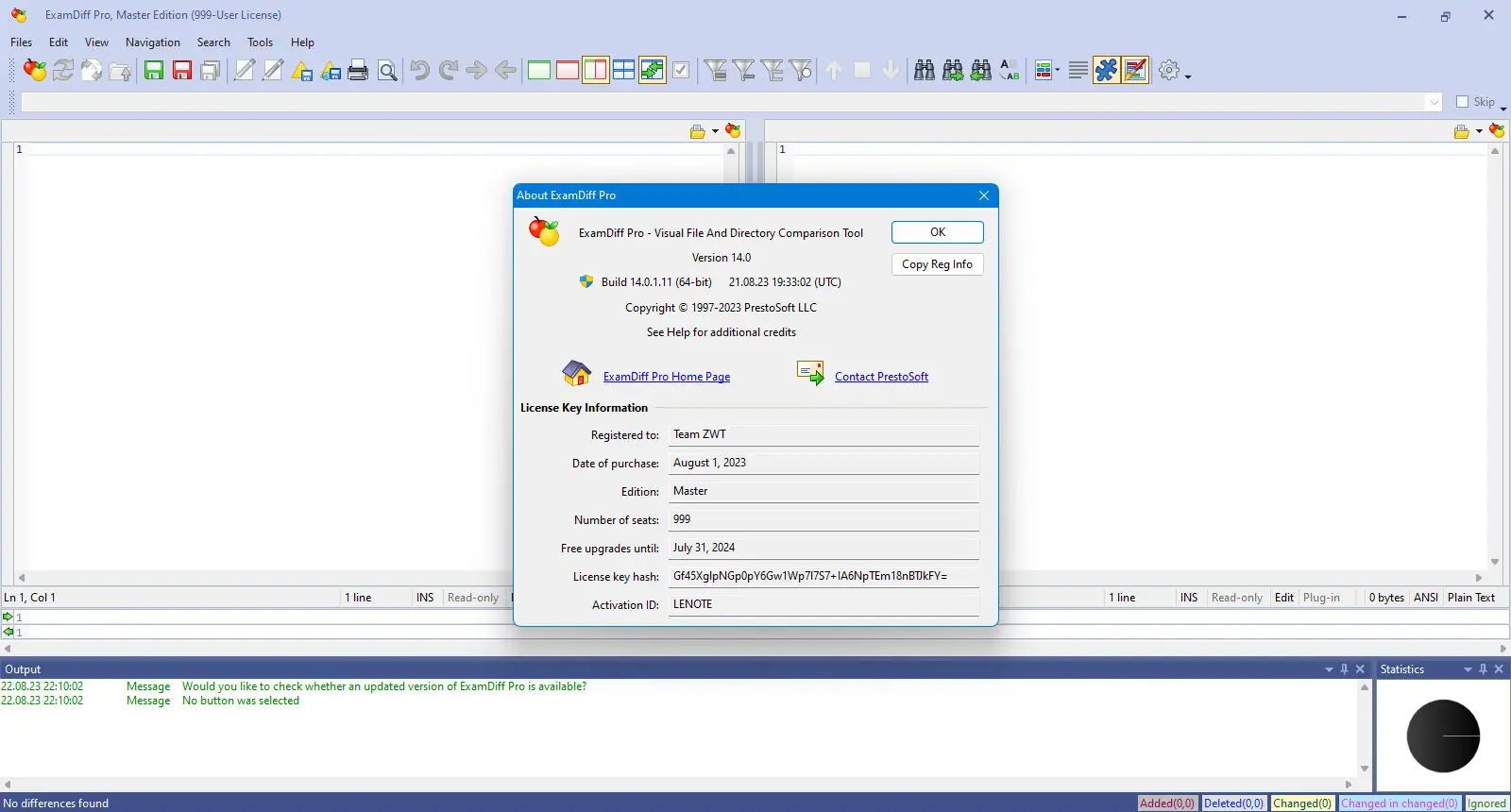1511x812 pixels.
Task: Click the Find Next binoculars with green arrow
Action: pos(953,70)
